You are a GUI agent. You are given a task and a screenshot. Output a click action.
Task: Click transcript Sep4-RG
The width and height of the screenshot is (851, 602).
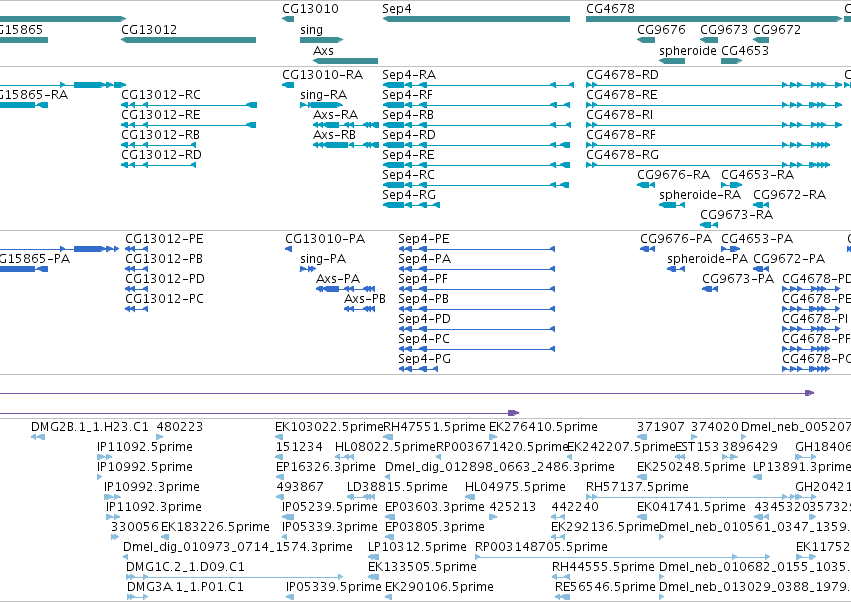tap(411, 205)
